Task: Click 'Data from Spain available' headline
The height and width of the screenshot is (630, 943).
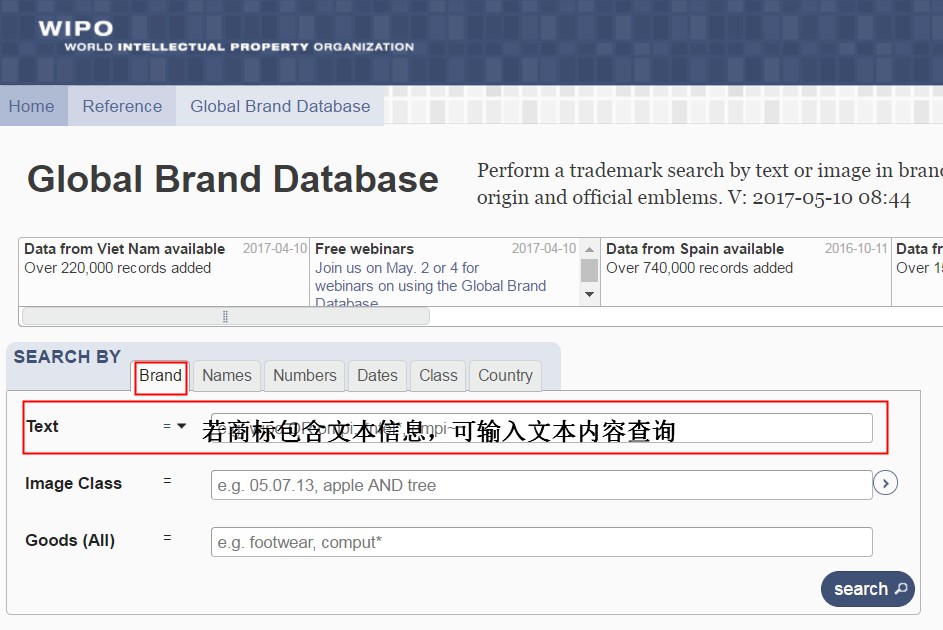Action: [x=695, y=249]
